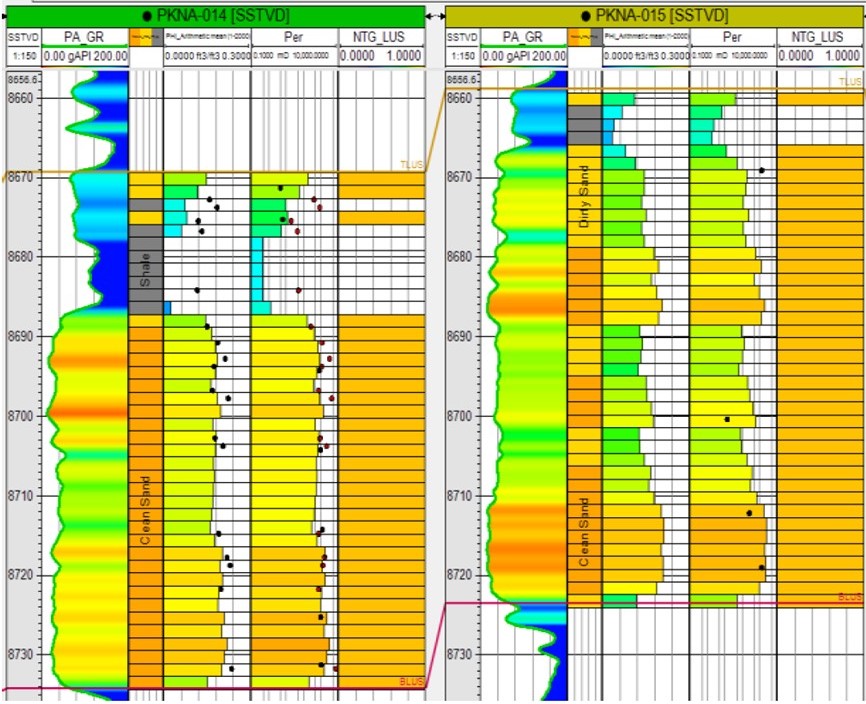Image resolution: width=866 pixels, height=704 pixels.
Task: Click the BLUS marker label in PKNA-015
Action: (849, 597)
